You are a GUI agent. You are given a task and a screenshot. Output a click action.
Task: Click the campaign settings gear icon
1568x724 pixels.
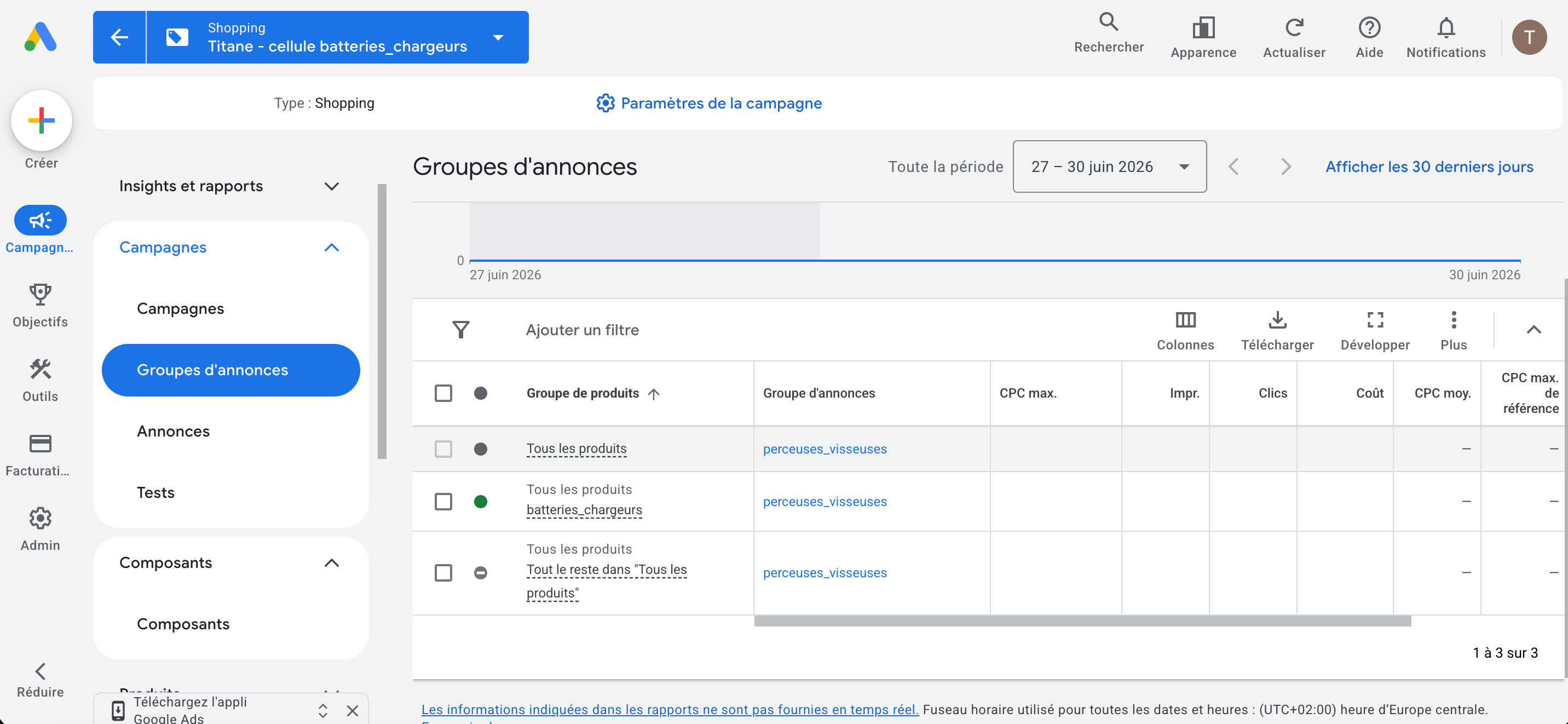point(605,103)
